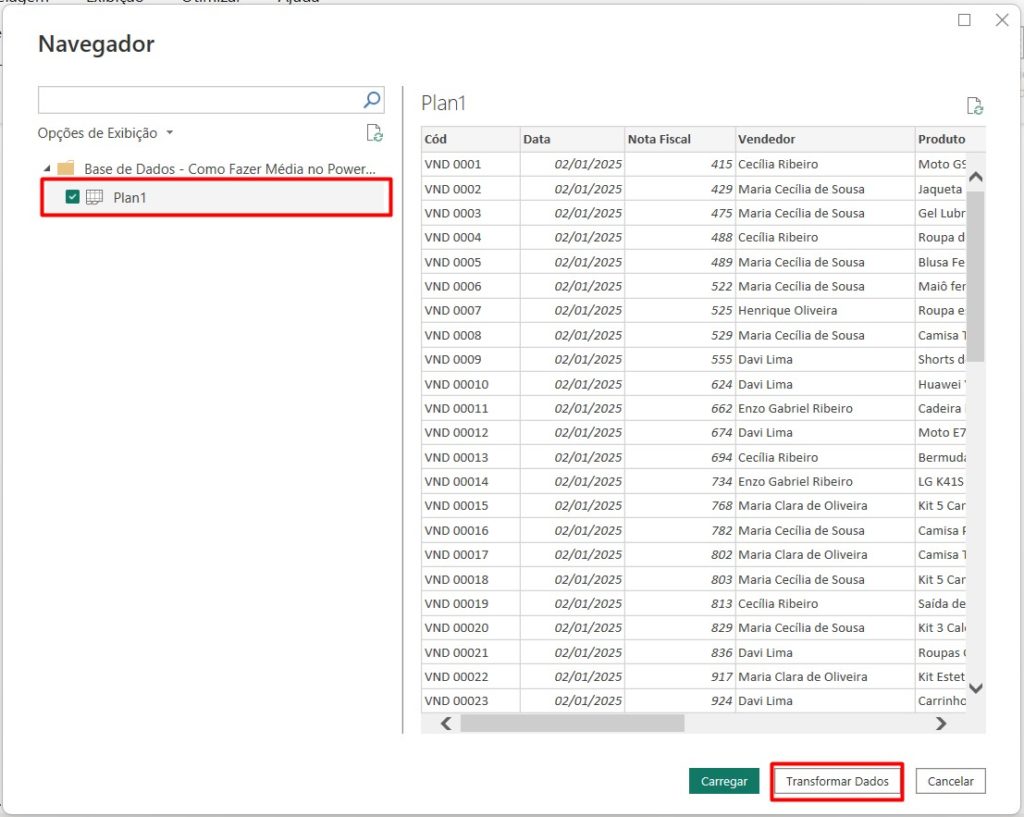Enable the Plan1 selection checkbox

point(72,197)
